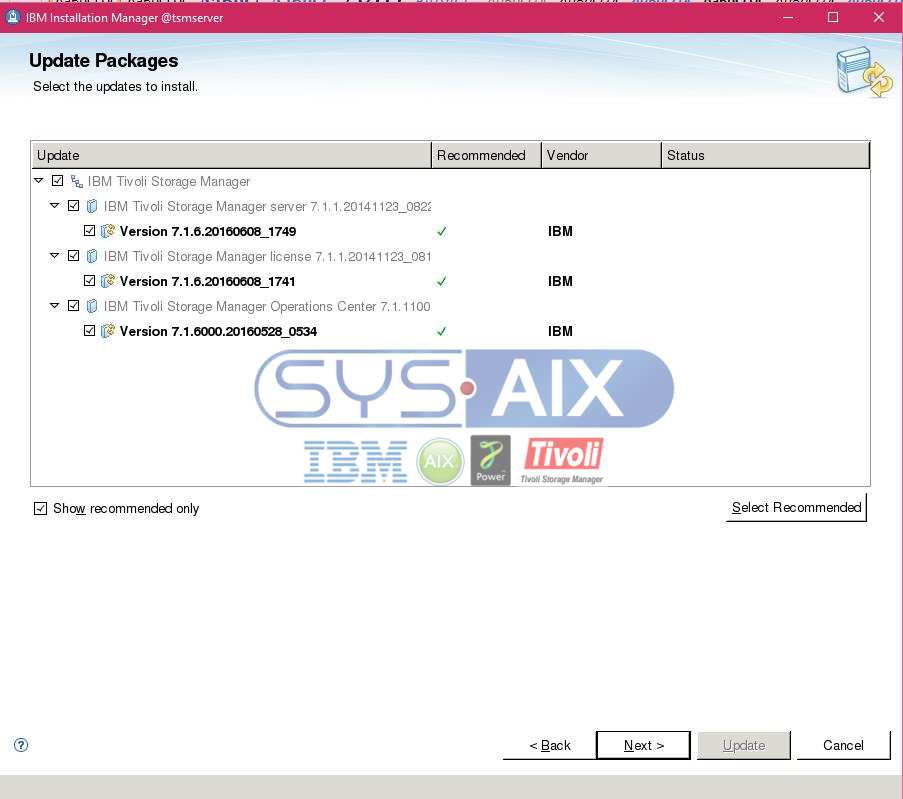Click the help question mark icon
This screenshot has width=903, height=799.
click(21, 745)
